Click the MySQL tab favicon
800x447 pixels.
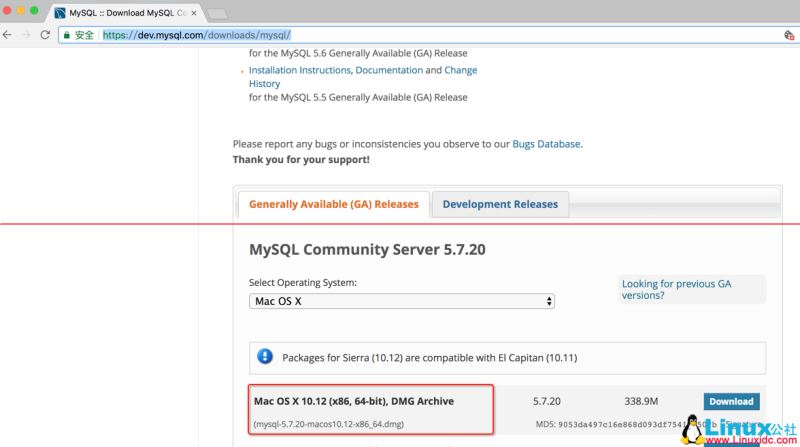(61, 13)
